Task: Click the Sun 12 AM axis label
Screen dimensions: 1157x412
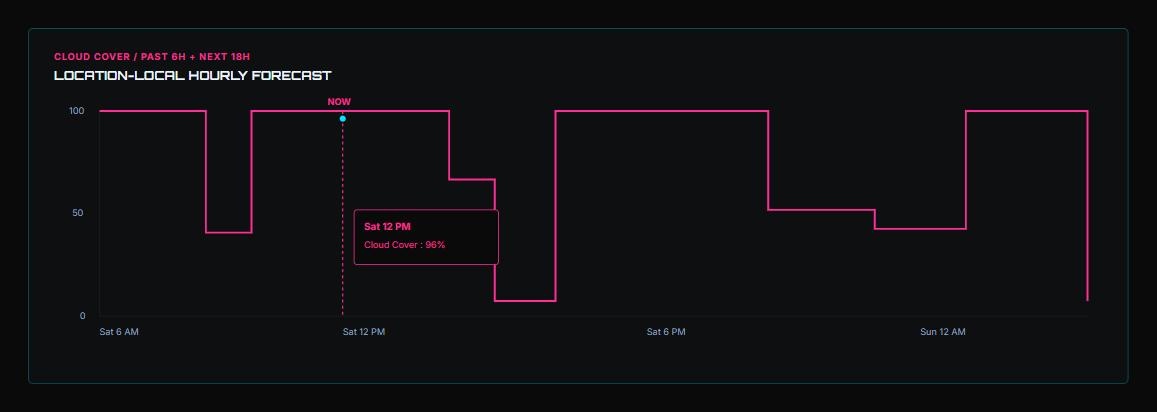Action: (942, 332)
